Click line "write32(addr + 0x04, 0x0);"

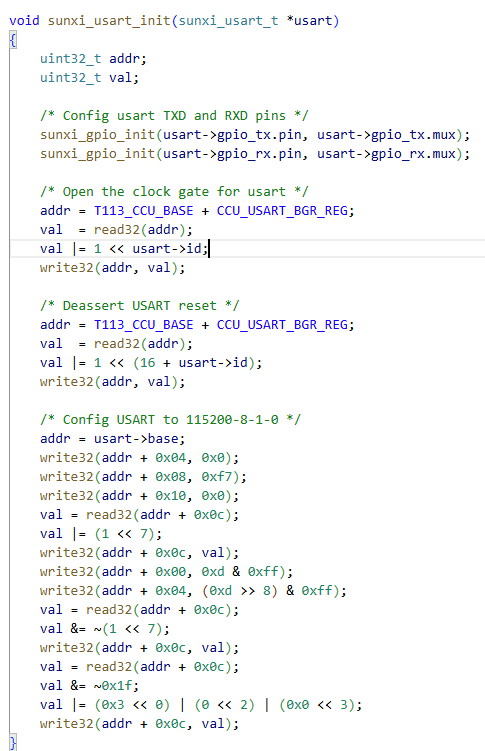click(x=139, y=457)
